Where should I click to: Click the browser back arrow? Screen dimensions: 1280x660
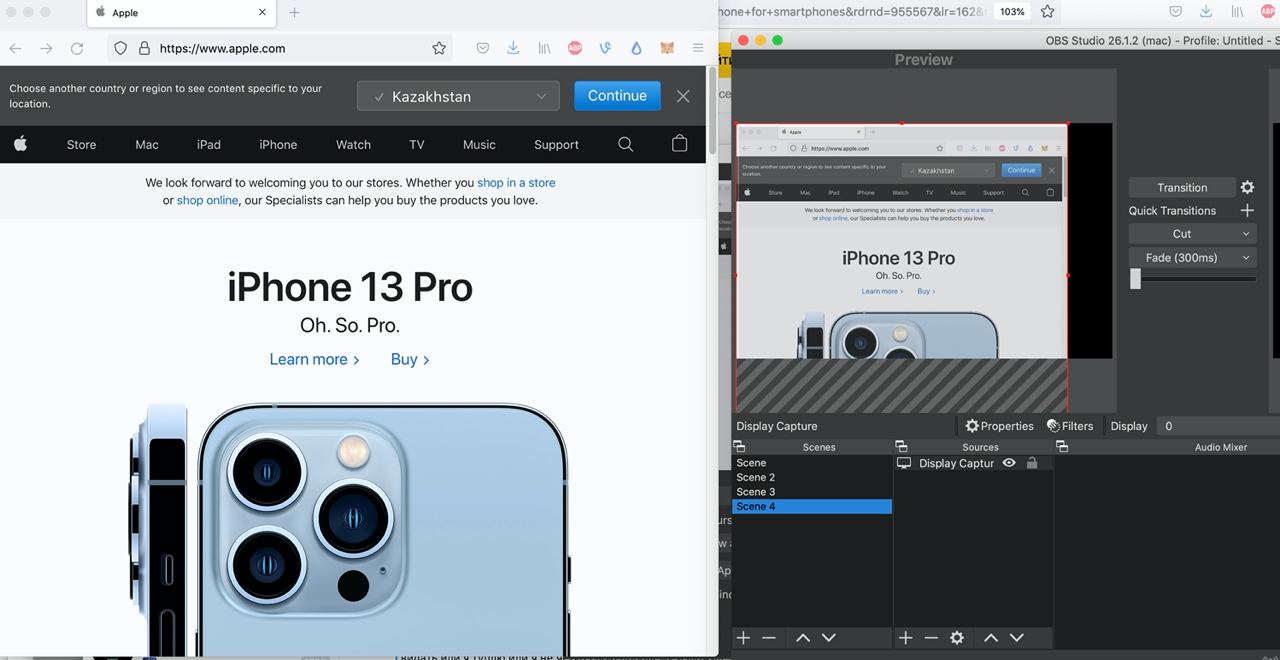click(16, 48)
